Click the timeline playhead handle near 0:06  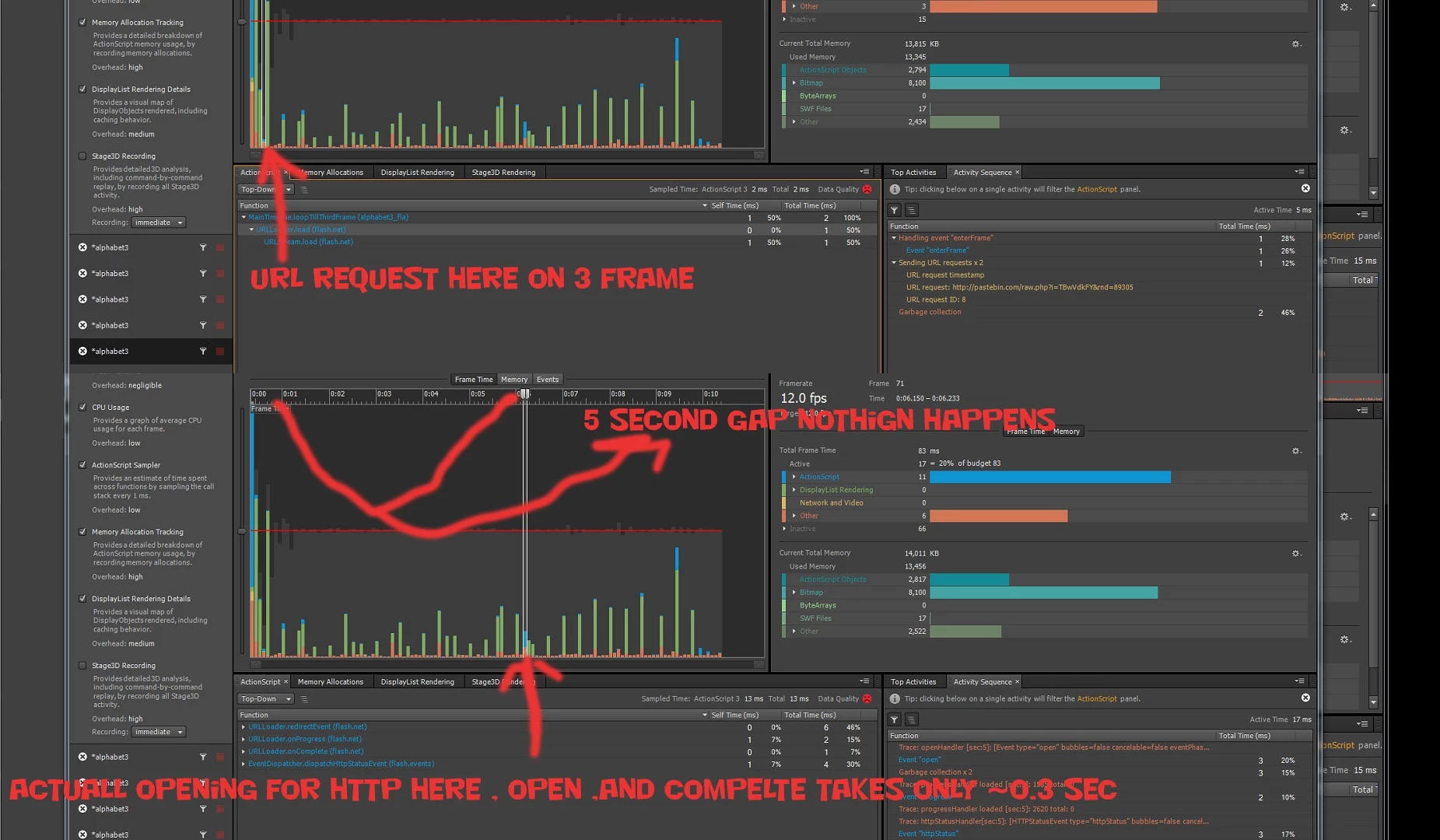click(525, 394)
